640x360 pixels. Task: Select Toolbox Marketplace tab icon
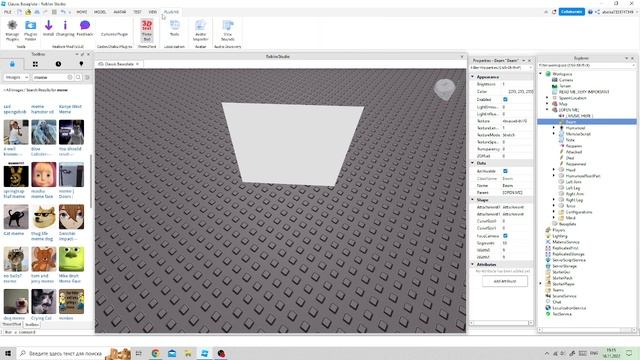point(12,64)
